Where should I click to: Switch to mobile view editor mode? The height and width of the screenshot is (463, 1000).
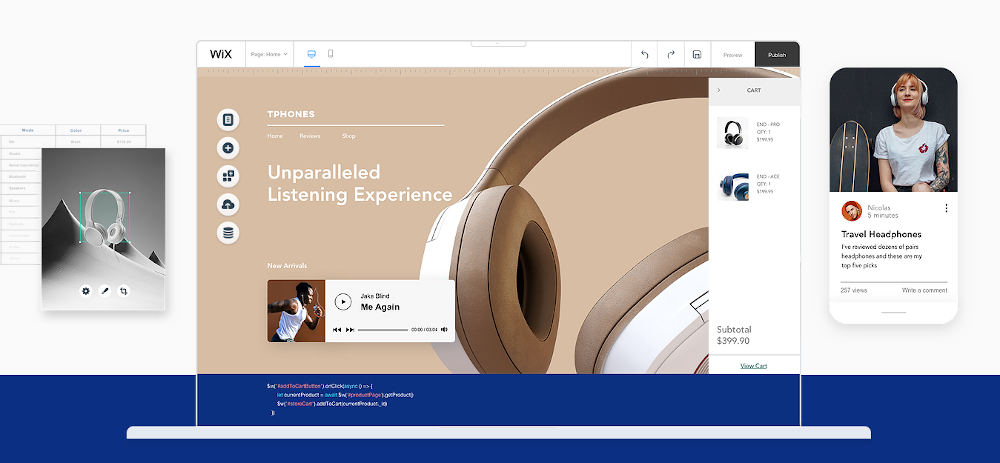[331, 54]
